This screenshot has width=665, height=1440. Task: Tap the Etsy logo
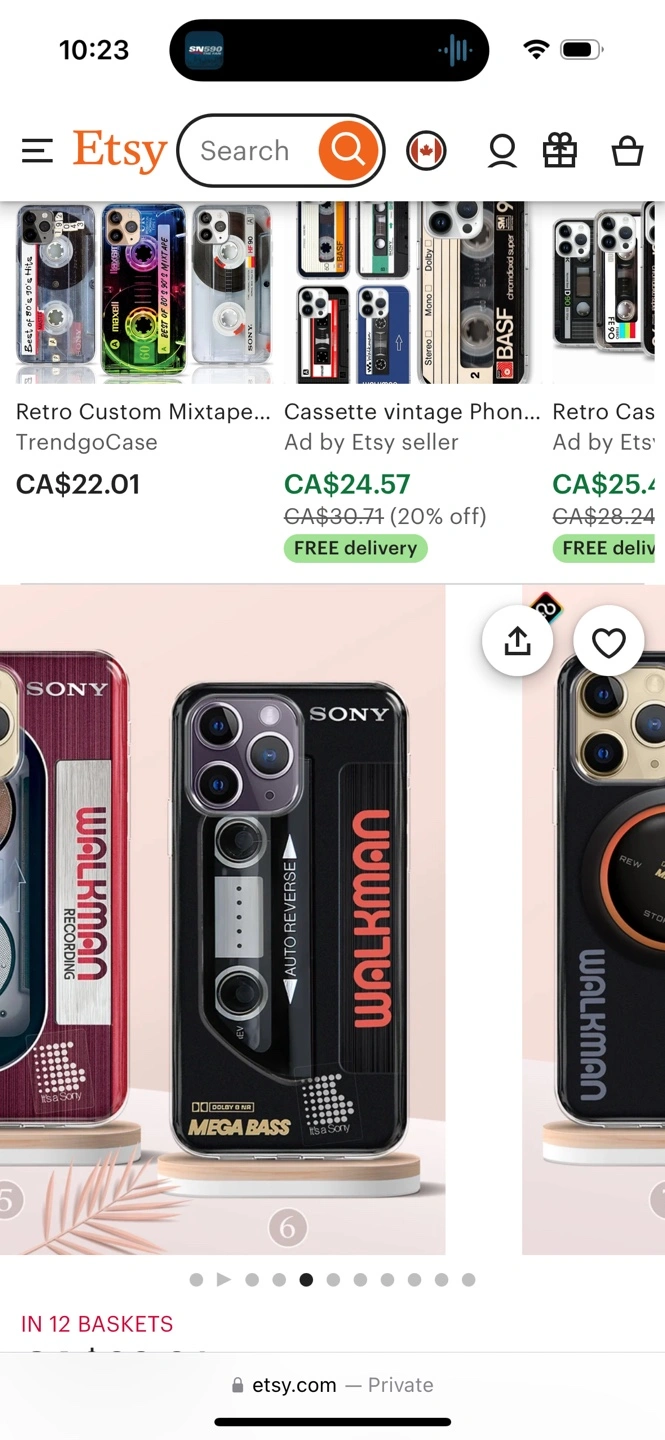coord(120,151)
